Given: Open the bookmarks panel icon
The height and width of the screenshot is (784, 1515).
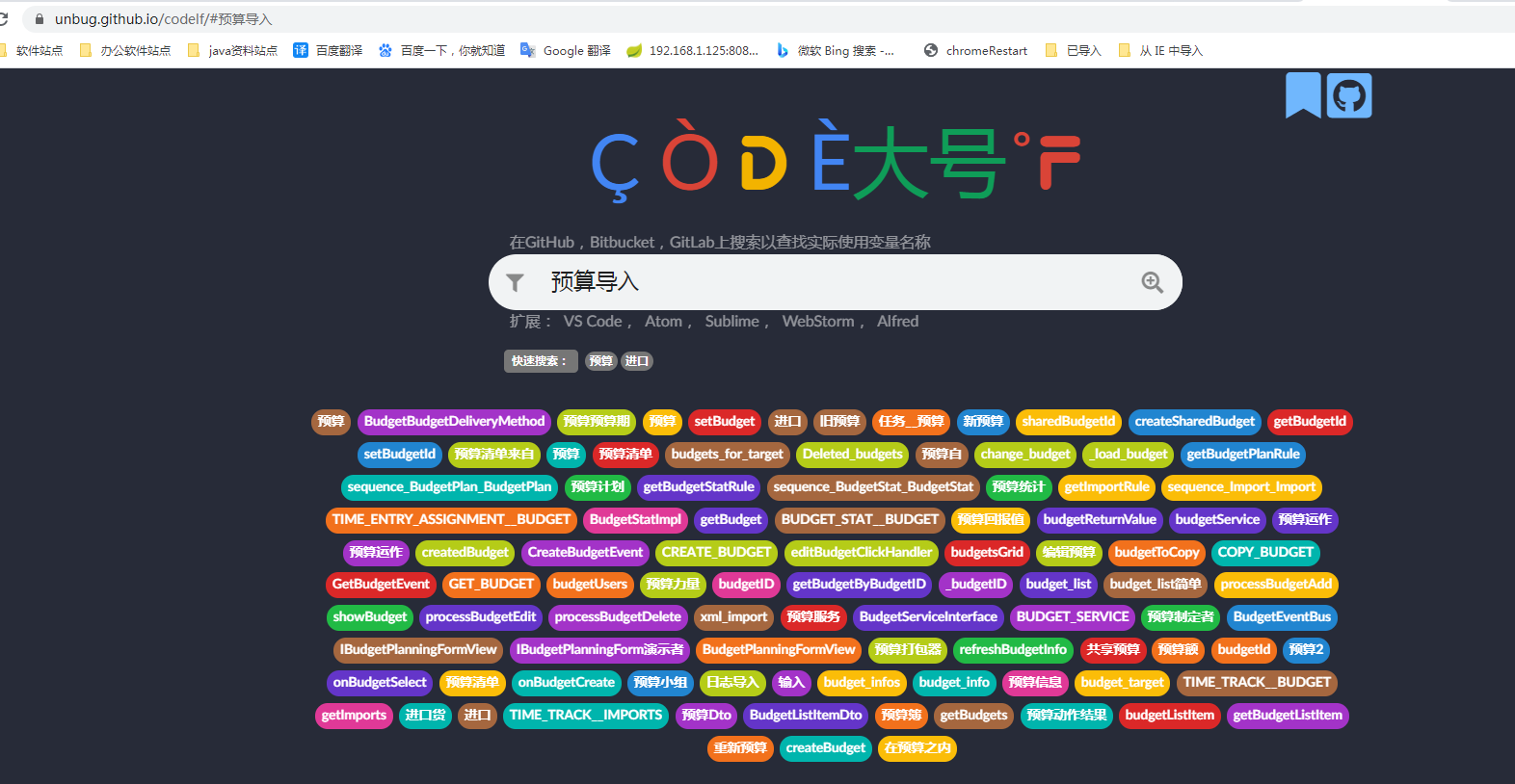Looking at the screenshot, I should coord(1303,95).
